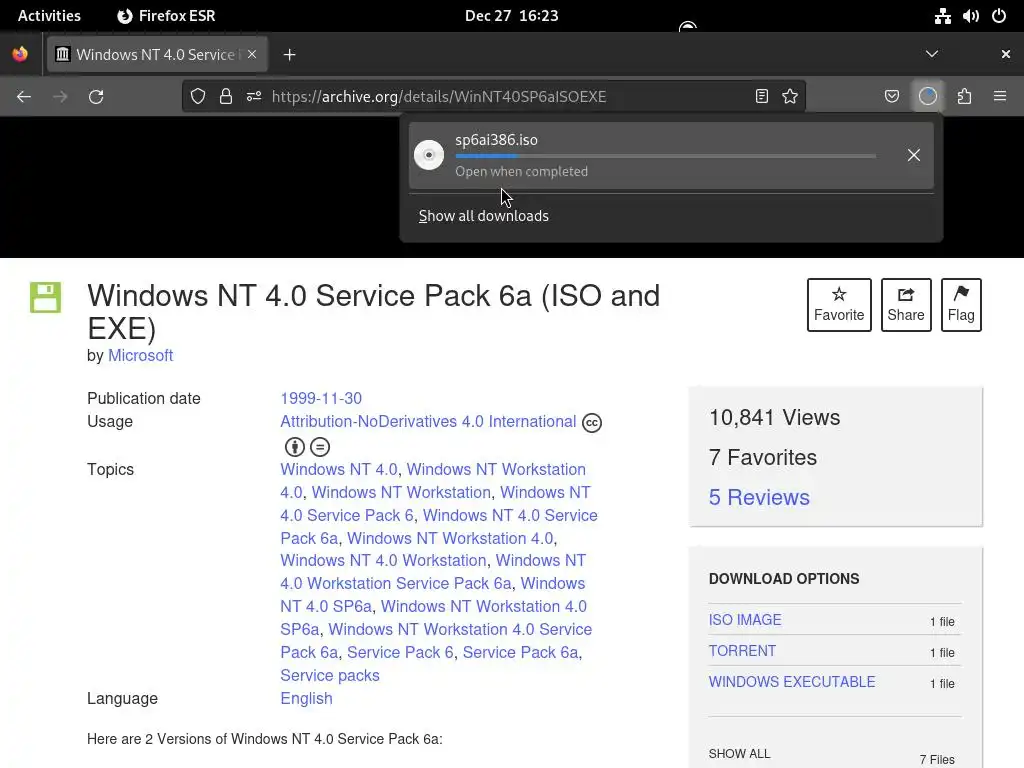Open the Firefox hamburger application menu
Image resolution: width=1024 pixels, height=768 pixels.
1000,97
